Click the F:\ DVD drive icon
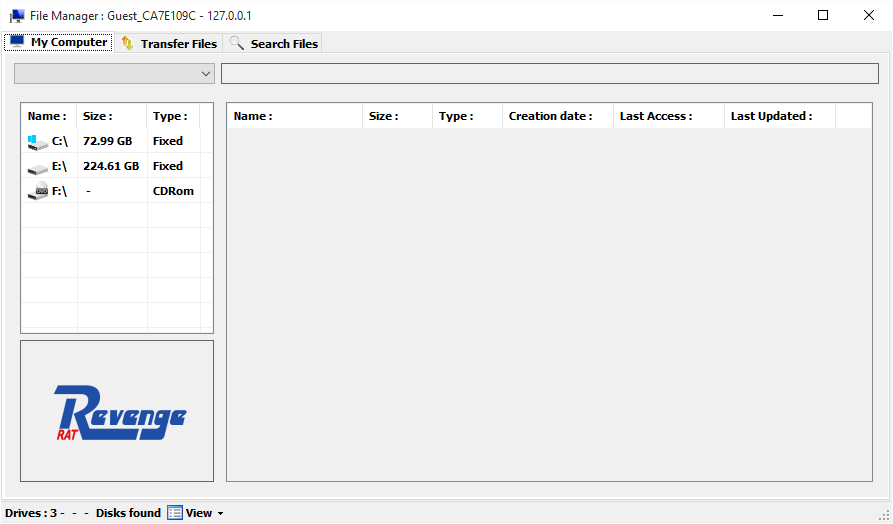 (x=38, y=191)
